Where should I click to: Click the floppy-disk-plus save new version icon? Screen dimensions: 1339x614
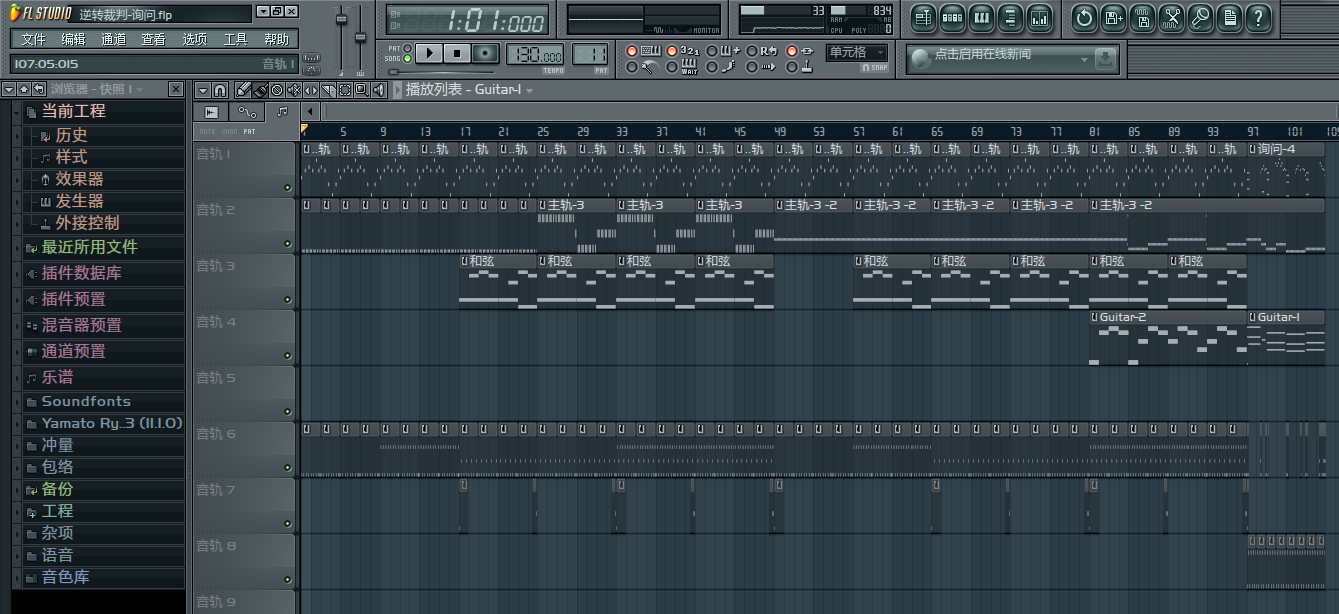(x=1113, y=17)
